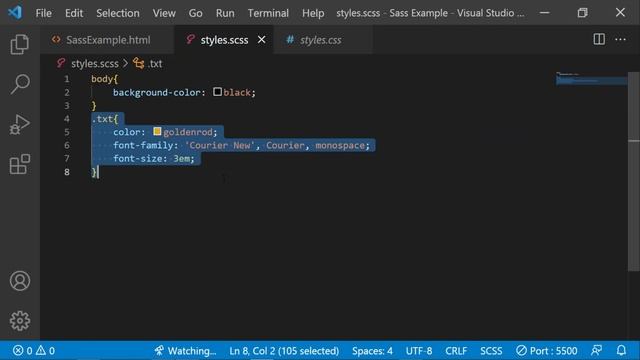The height and width of the screenshot is (360, 640).
Task: Click the minimap code preview
Action: pos(591,79)
